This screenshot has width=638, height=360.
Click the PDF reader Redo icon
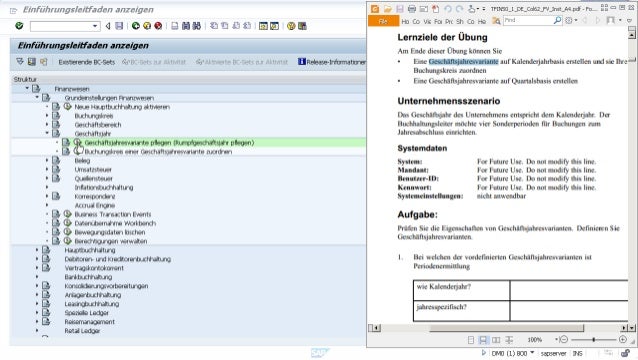pos(459,9)
